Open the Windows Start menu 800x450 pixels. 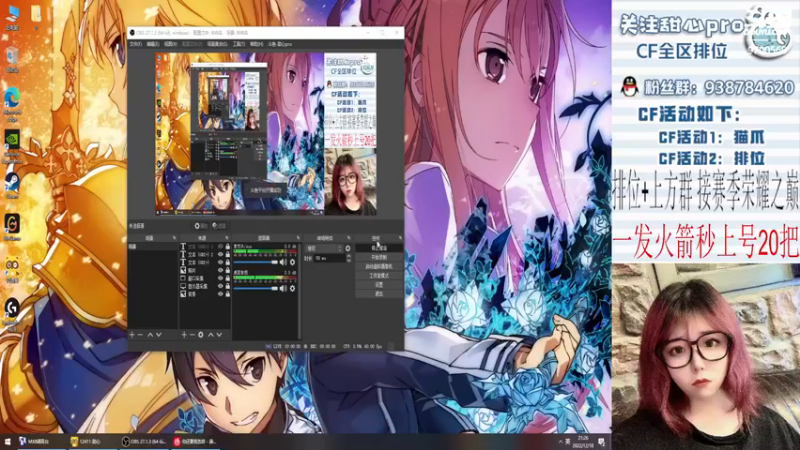point(7,442)
